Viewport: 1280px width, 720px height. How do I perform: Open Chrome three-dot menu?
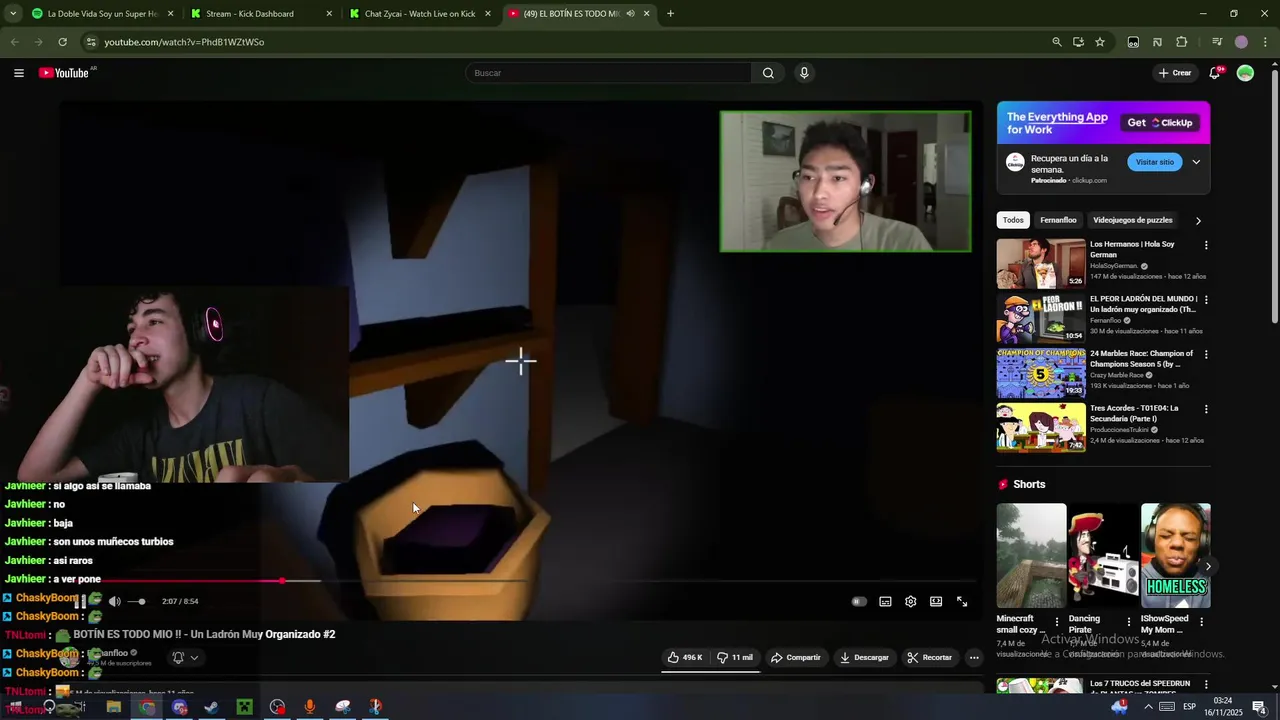(x=1265, y=42)
